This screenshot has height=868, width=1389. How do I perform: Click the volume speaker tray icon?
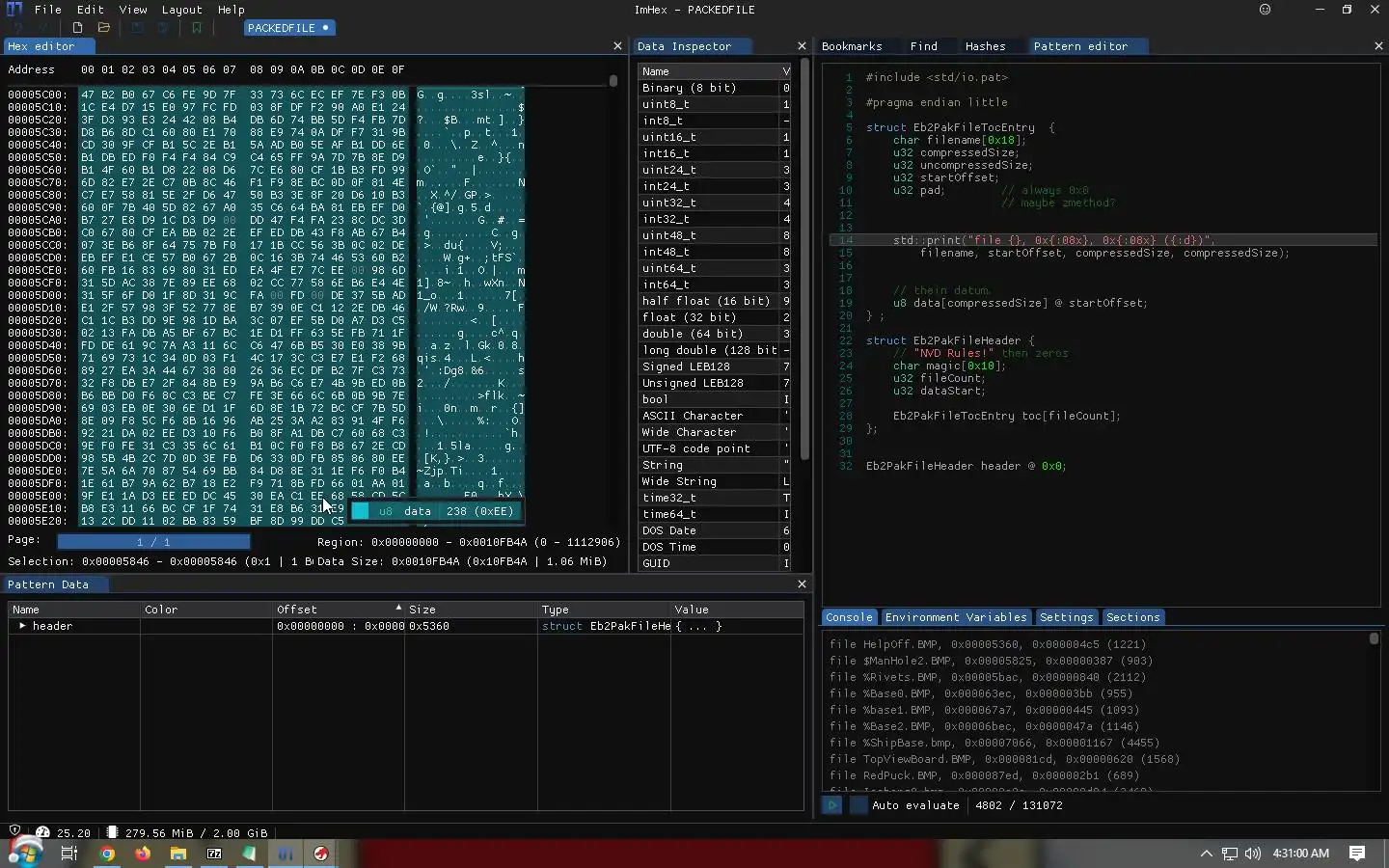pyautogui.click(x=1253, y=854)
